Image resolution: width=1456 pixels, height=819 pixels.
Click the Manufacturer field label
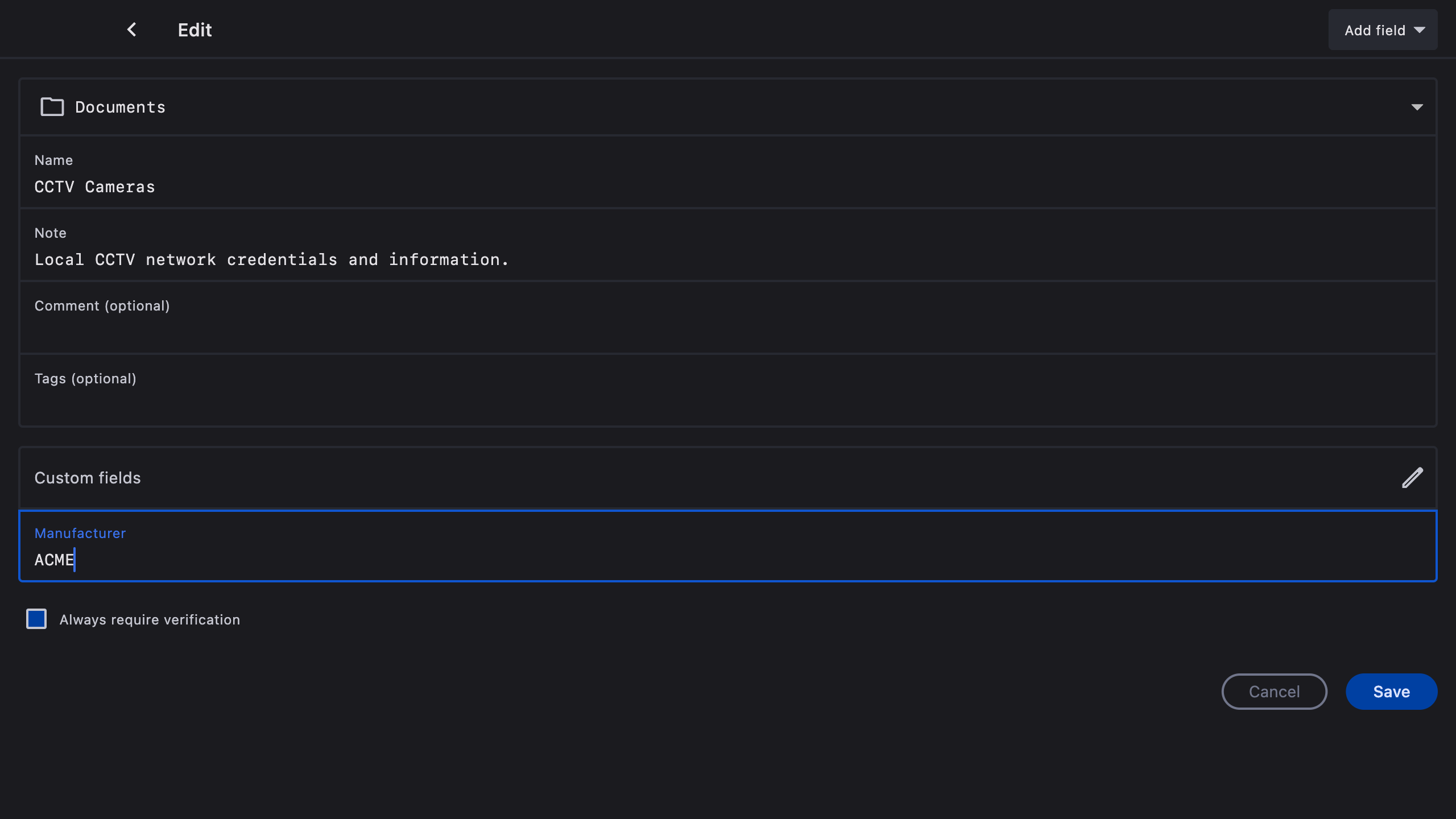pos(80,533)
